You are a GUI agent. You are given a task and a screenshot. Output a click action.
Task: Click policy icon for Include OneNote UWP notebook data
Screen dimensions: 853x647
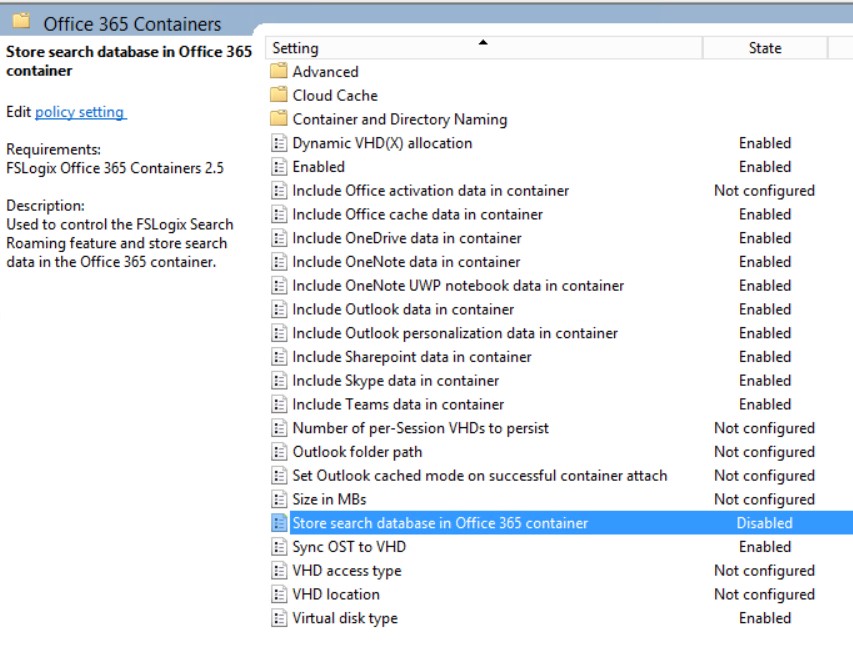pos(279,286)
